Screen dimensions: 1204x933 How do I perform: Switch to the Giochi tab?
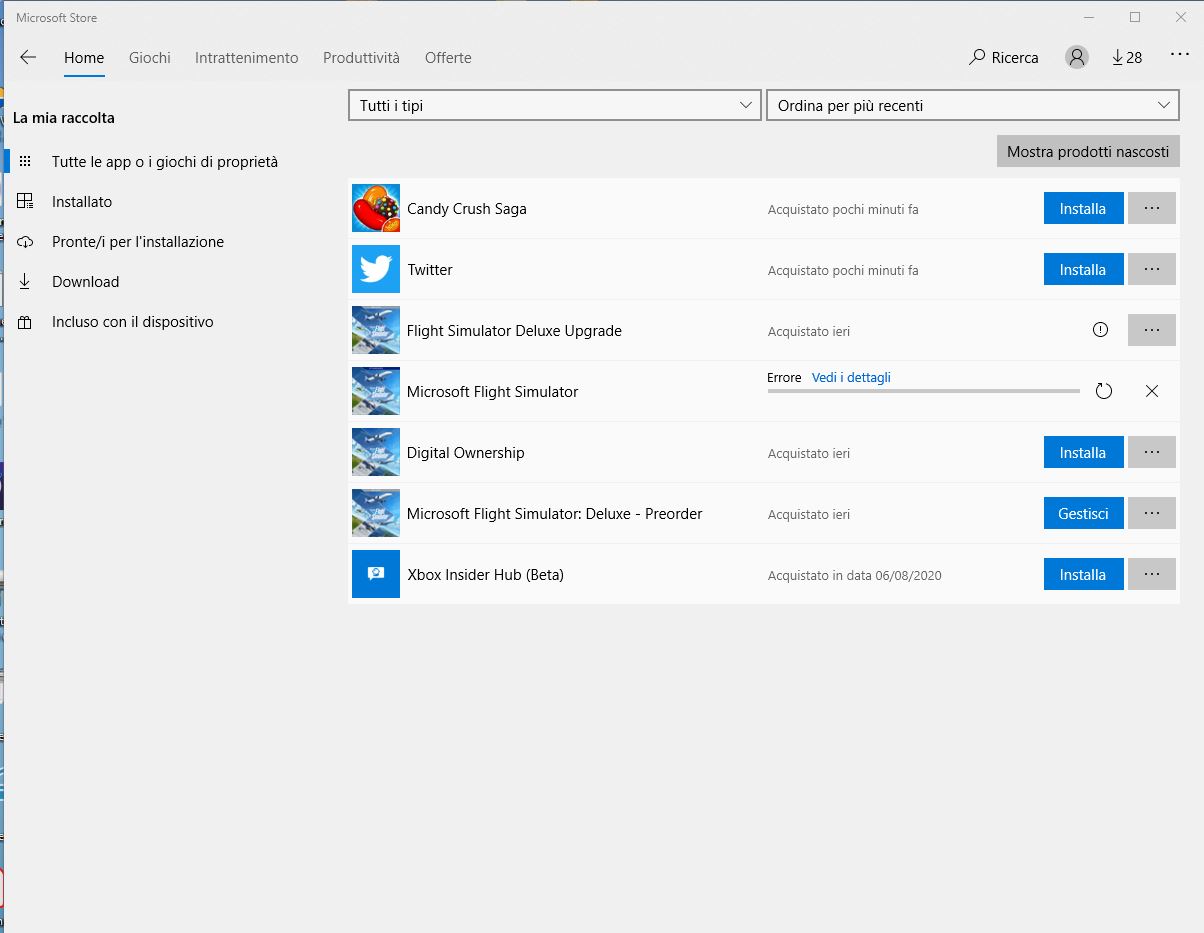(x=150, y=57)
